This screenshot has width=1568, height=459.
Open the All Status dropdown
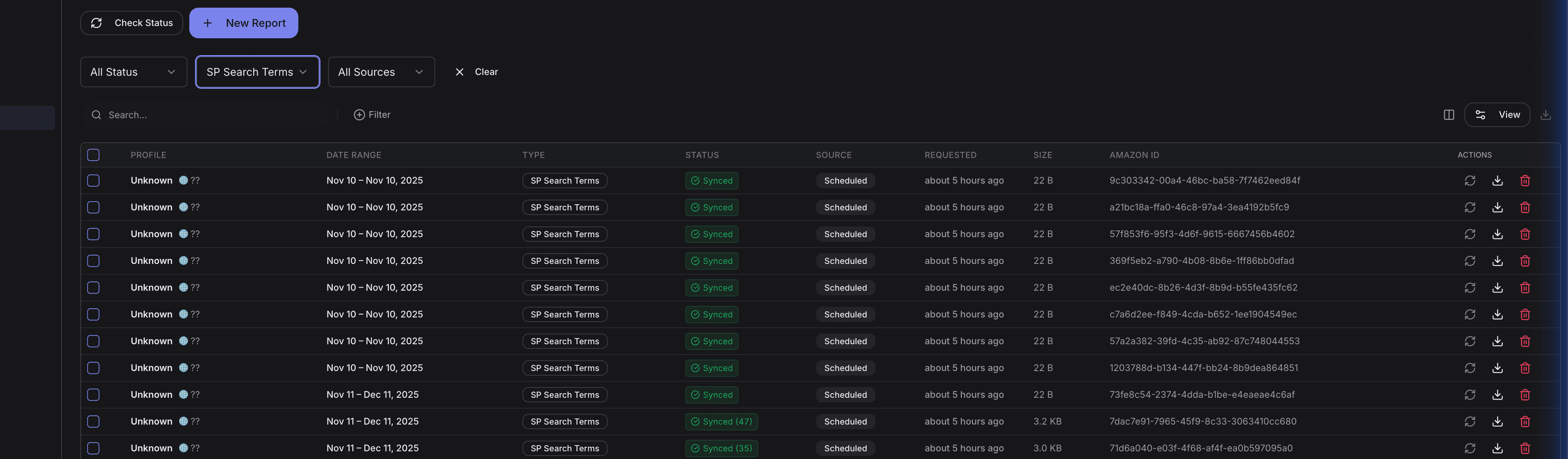(x=133, y=72)
